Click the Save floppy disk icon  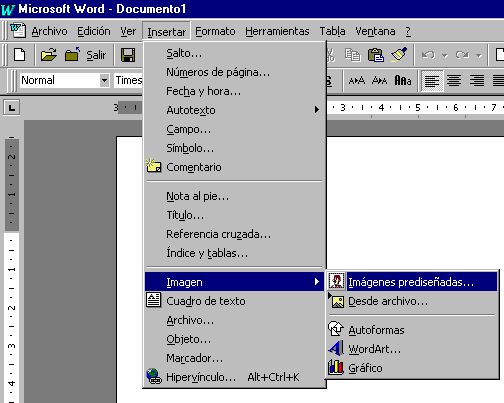[128, 55]
